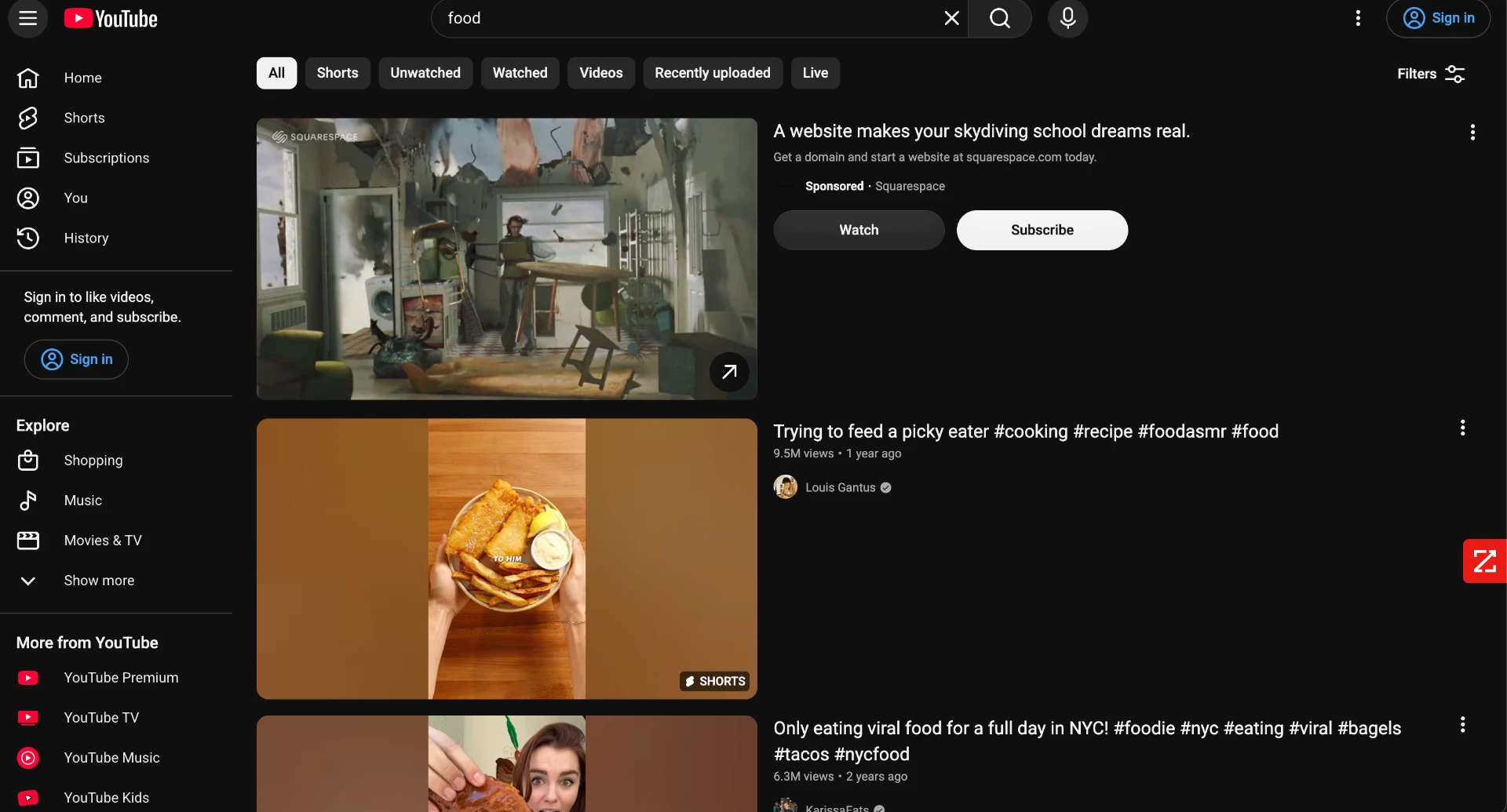Select the Recently uploaded chip
Image resolution: width=1507 pixels, height=812 pixels.
tap(713, 73)
